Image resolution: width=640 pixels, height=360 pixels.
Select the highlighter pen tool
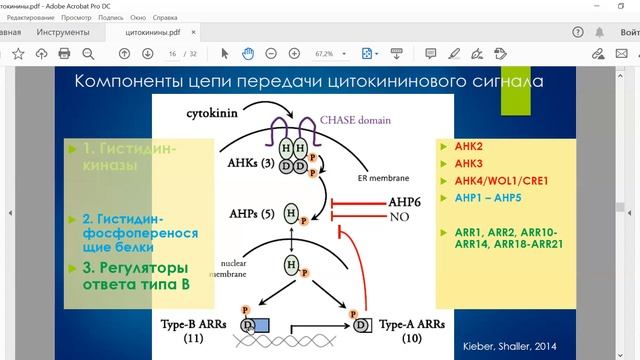click(454, 53)
